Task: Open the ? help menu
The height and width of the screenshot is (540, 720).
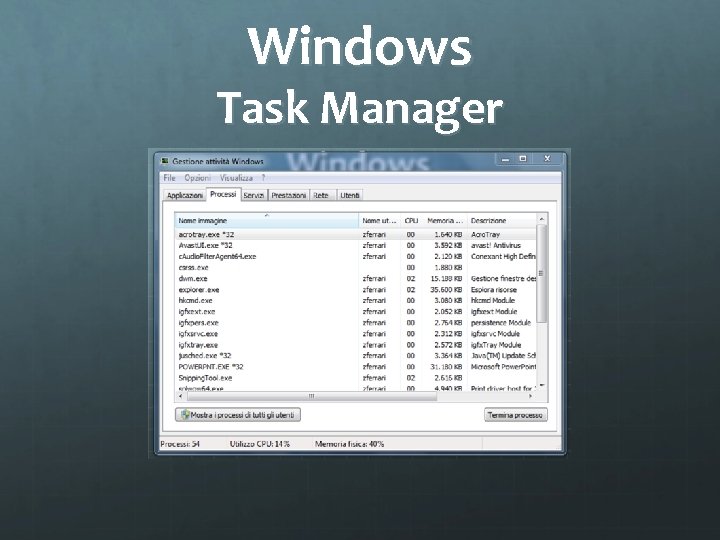Action: (x=263, y=178)
